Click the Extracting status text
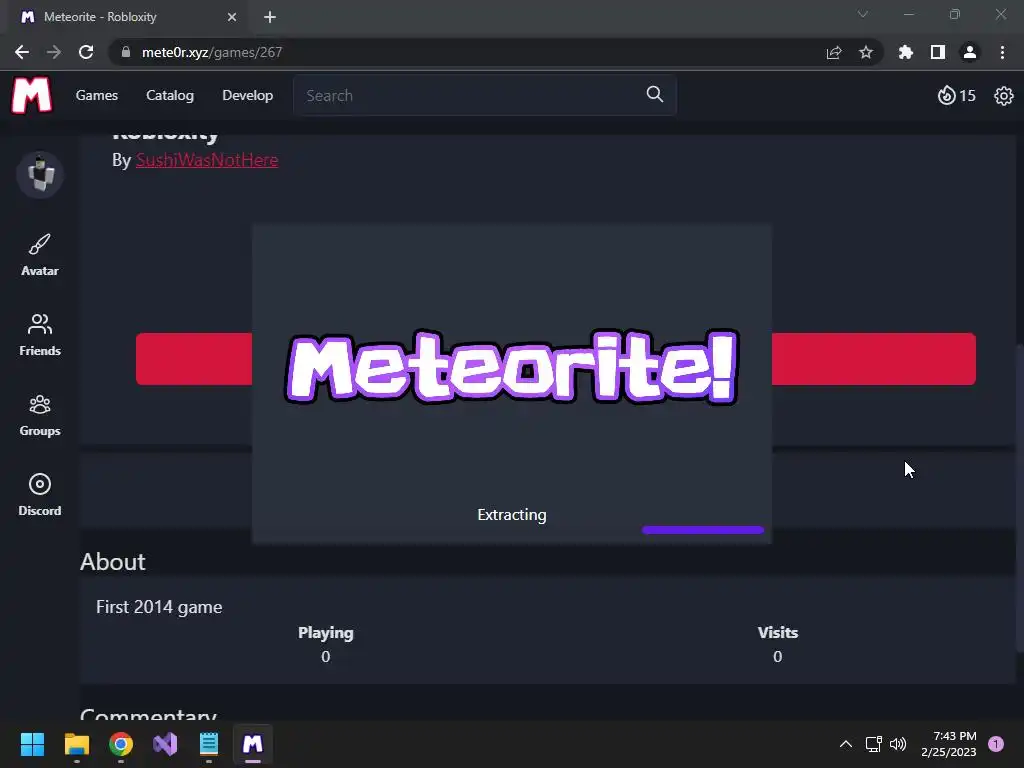This screenshot has width=1024, height=768. [512, 515]
